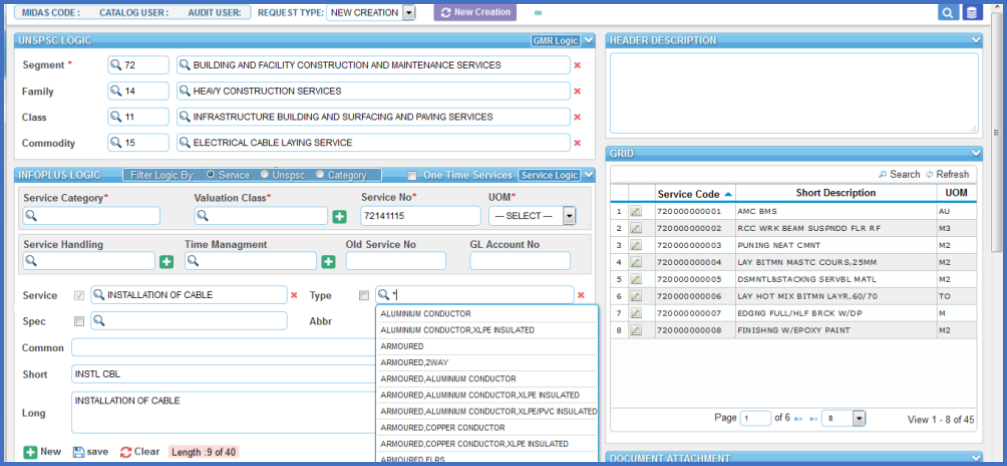Collapse the Header Description panel
The image size is (1007, 466).
tap(976, 40)
